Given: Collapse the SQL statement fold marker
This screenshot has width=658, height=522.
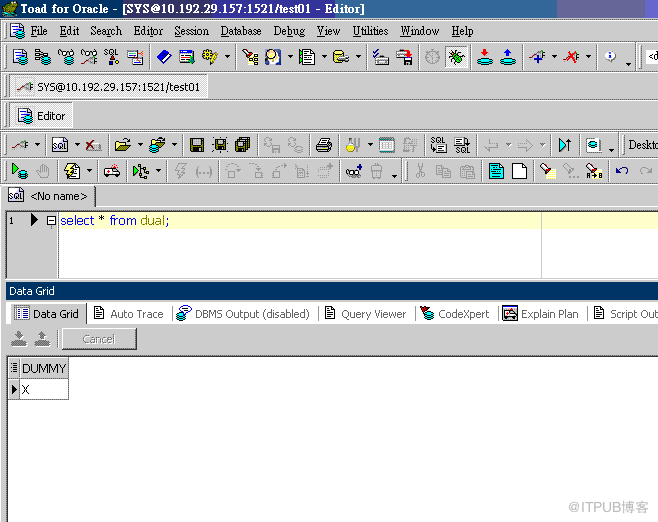Looking at the screenshot, I should point(51,220).
